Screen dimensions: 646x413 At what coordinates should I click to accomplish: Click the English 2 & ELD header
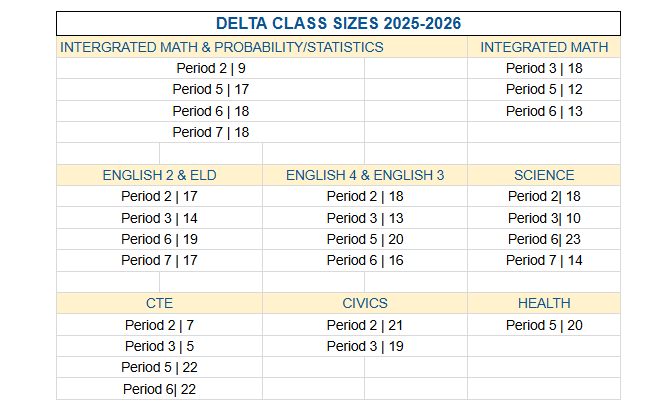coord(159,175)
